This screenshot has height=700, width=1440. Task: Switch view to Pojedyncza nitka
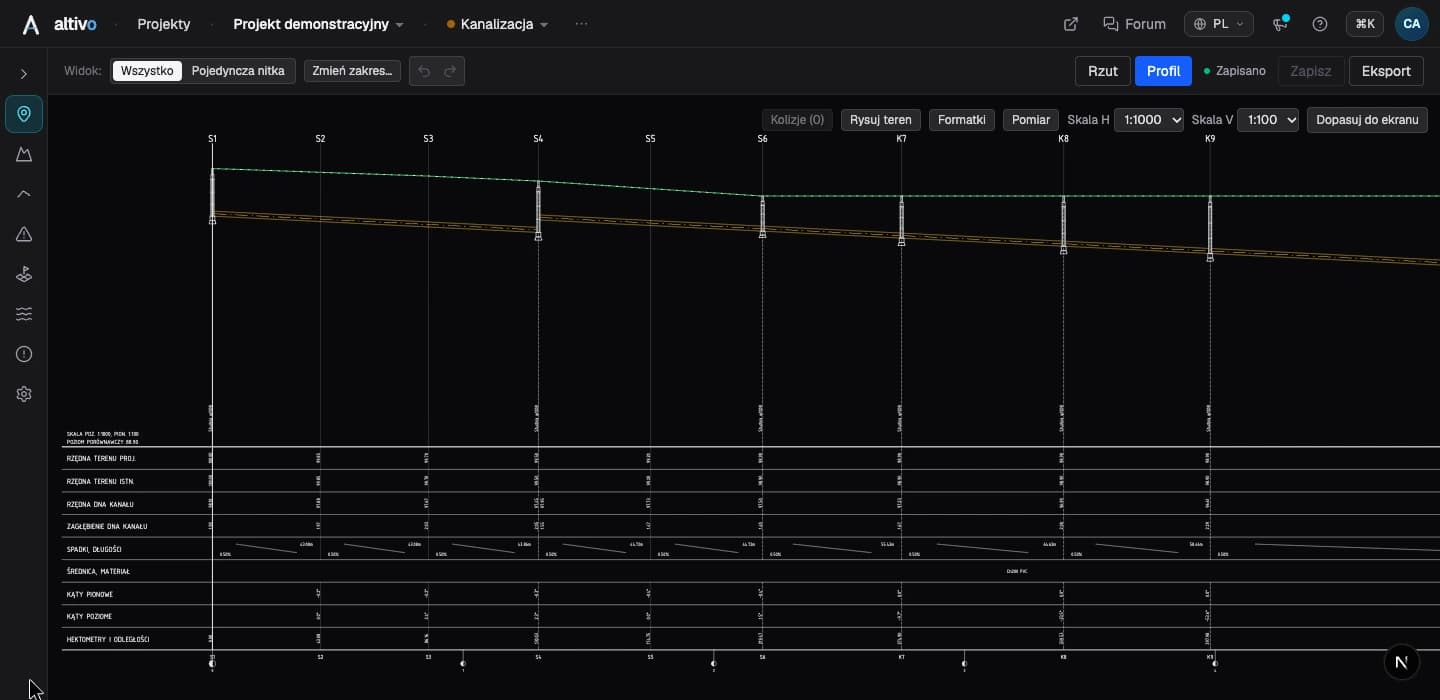[238, 71]
